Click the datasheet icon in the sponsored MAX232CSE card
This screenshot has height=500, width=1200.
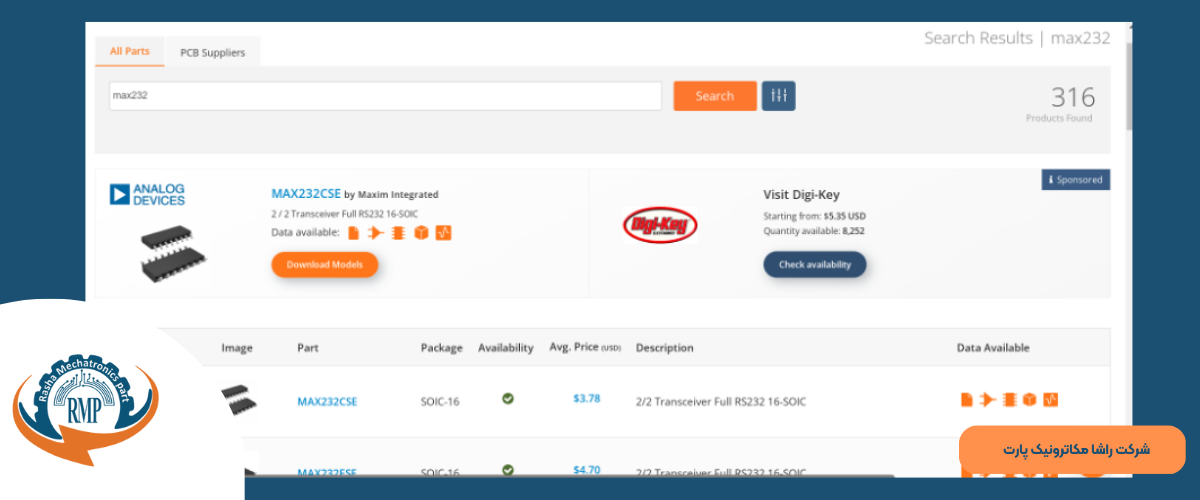point(353,233)
